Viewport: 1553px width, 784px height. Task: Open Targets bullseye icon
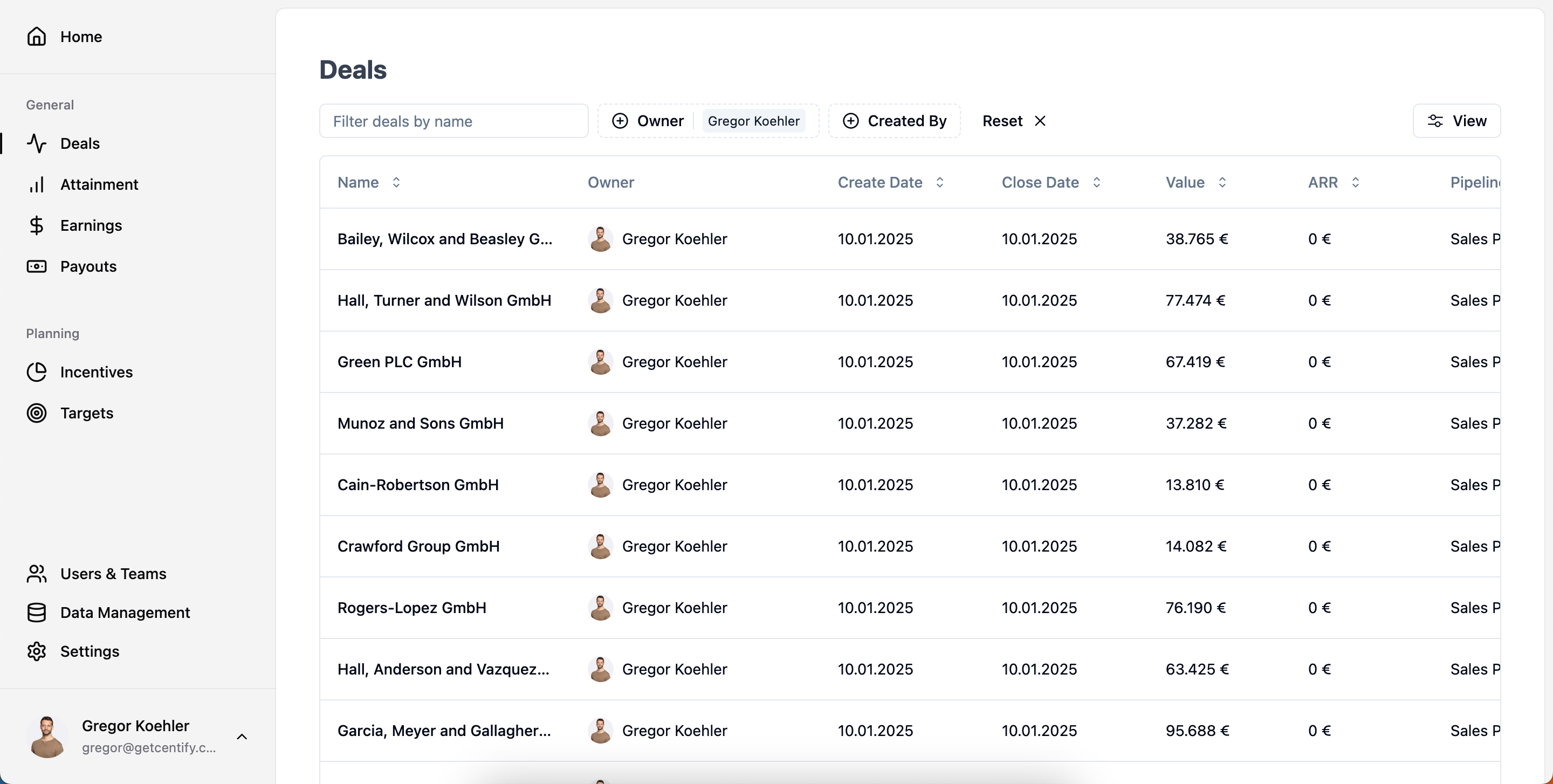tap(36, 414)
